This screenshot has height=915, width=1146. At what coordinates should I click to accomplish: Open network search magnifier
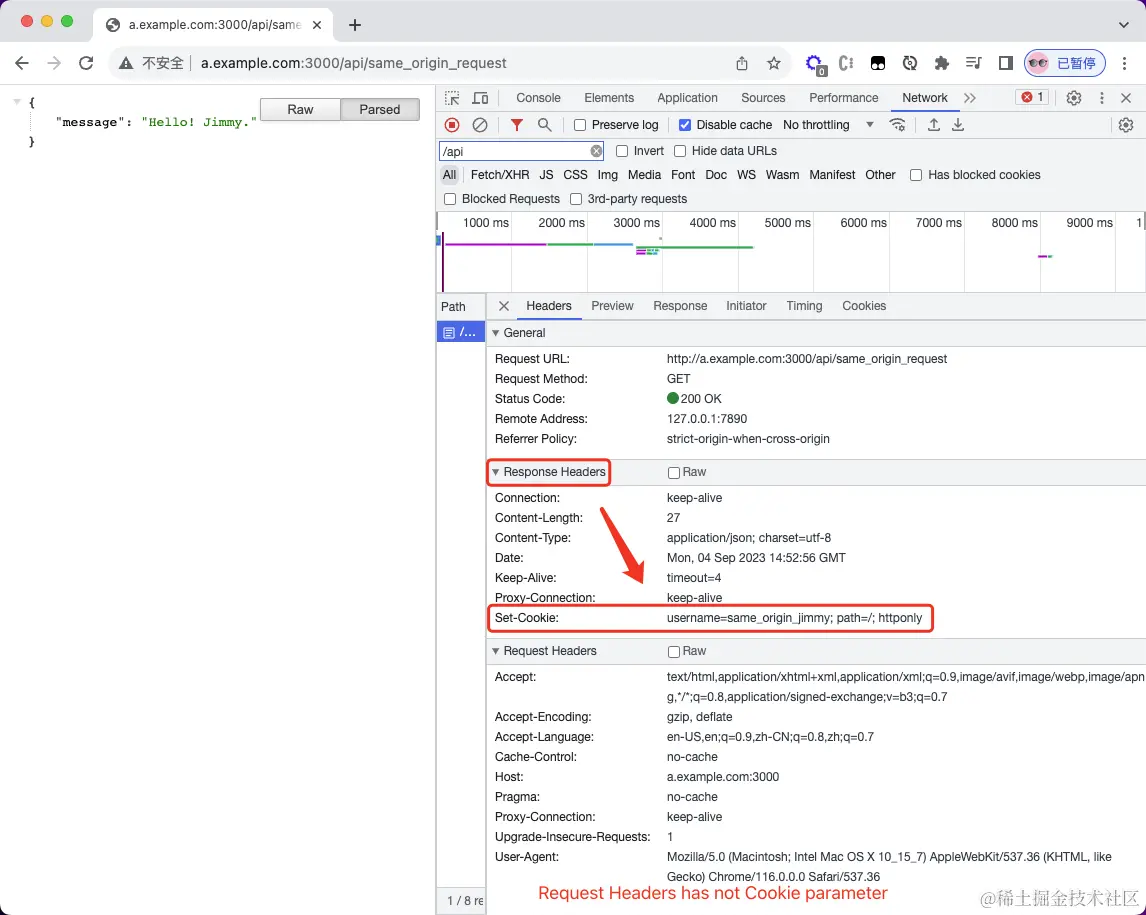click(x=544, y=125)
